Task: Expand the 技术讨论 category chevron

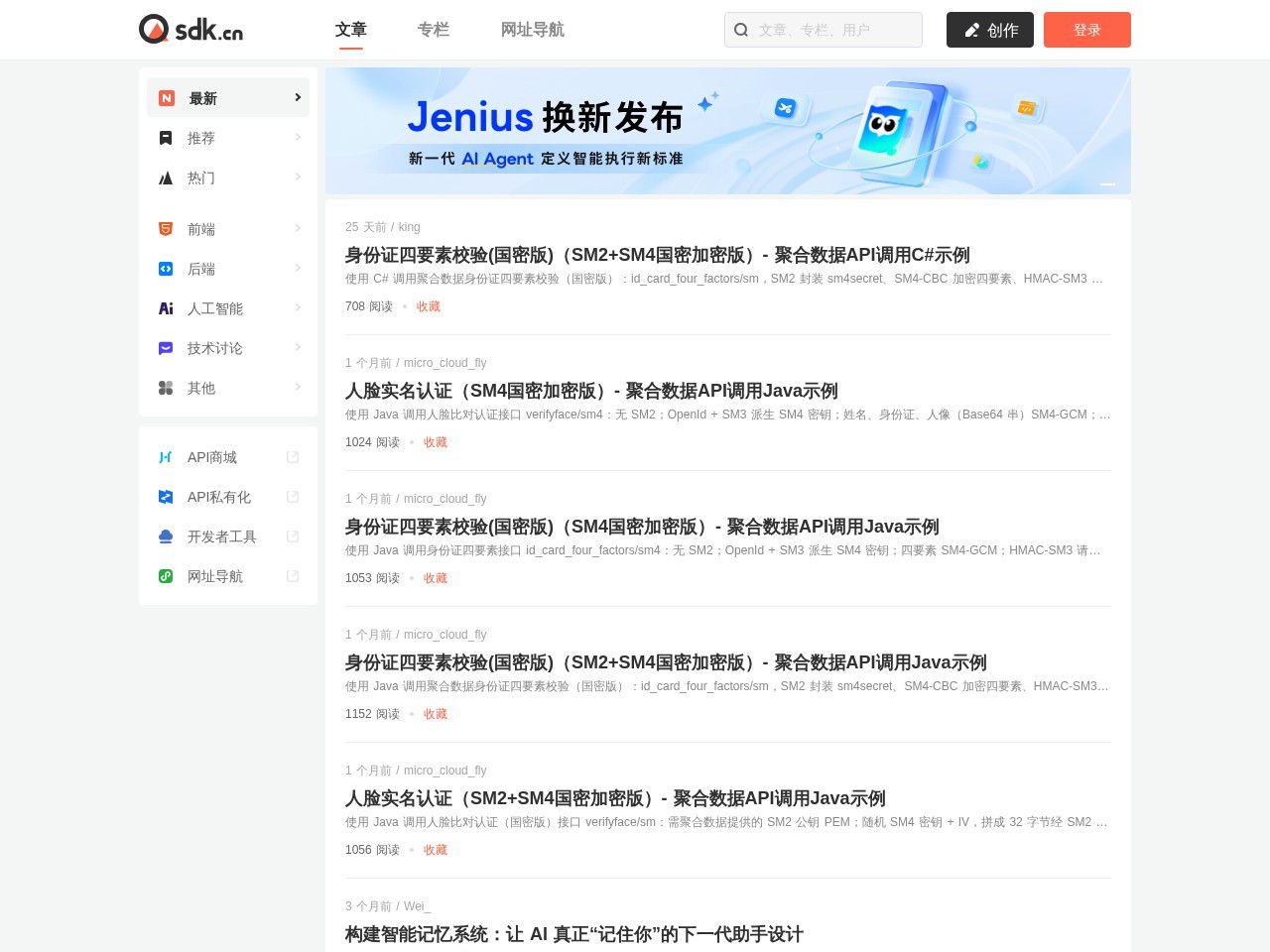Action: click(x=298, y=347)
